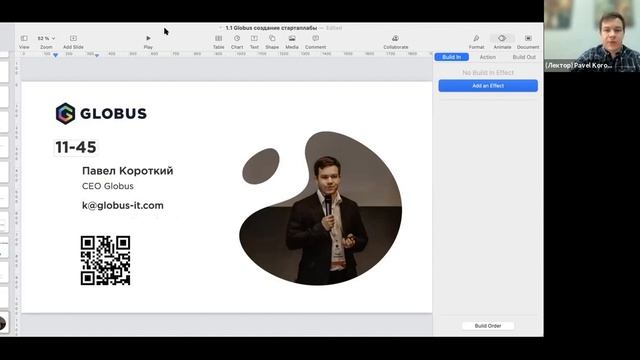The image size is (640, 360).
Task: Open the View toolbar menu
Action: pyautogui.click(x=24, y=42)
